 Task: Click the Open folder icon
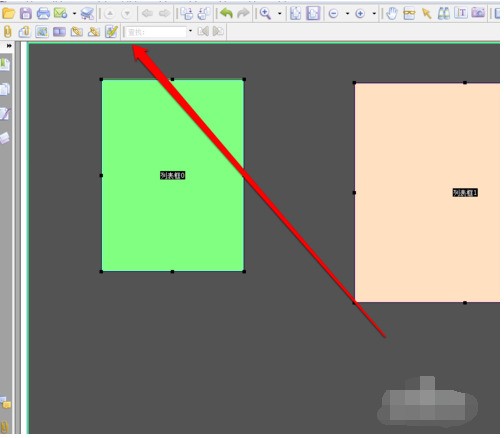tap(8, 14)
